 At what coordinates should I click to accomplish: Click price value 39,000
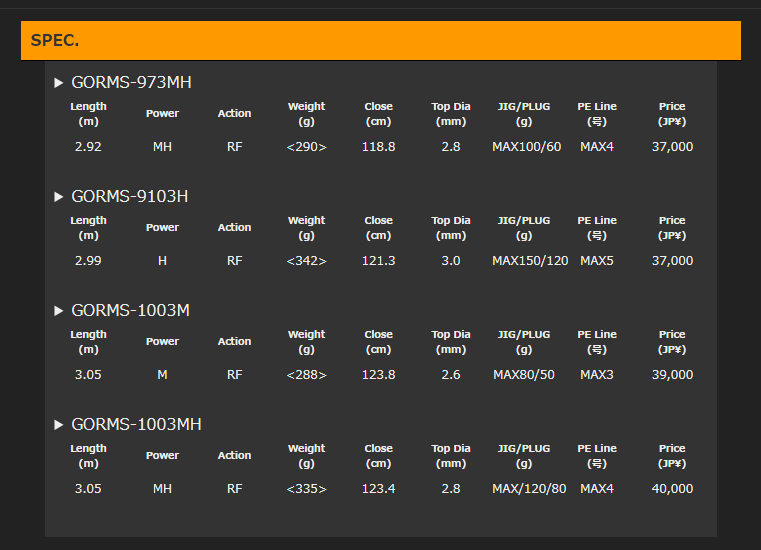click(672, 375)
